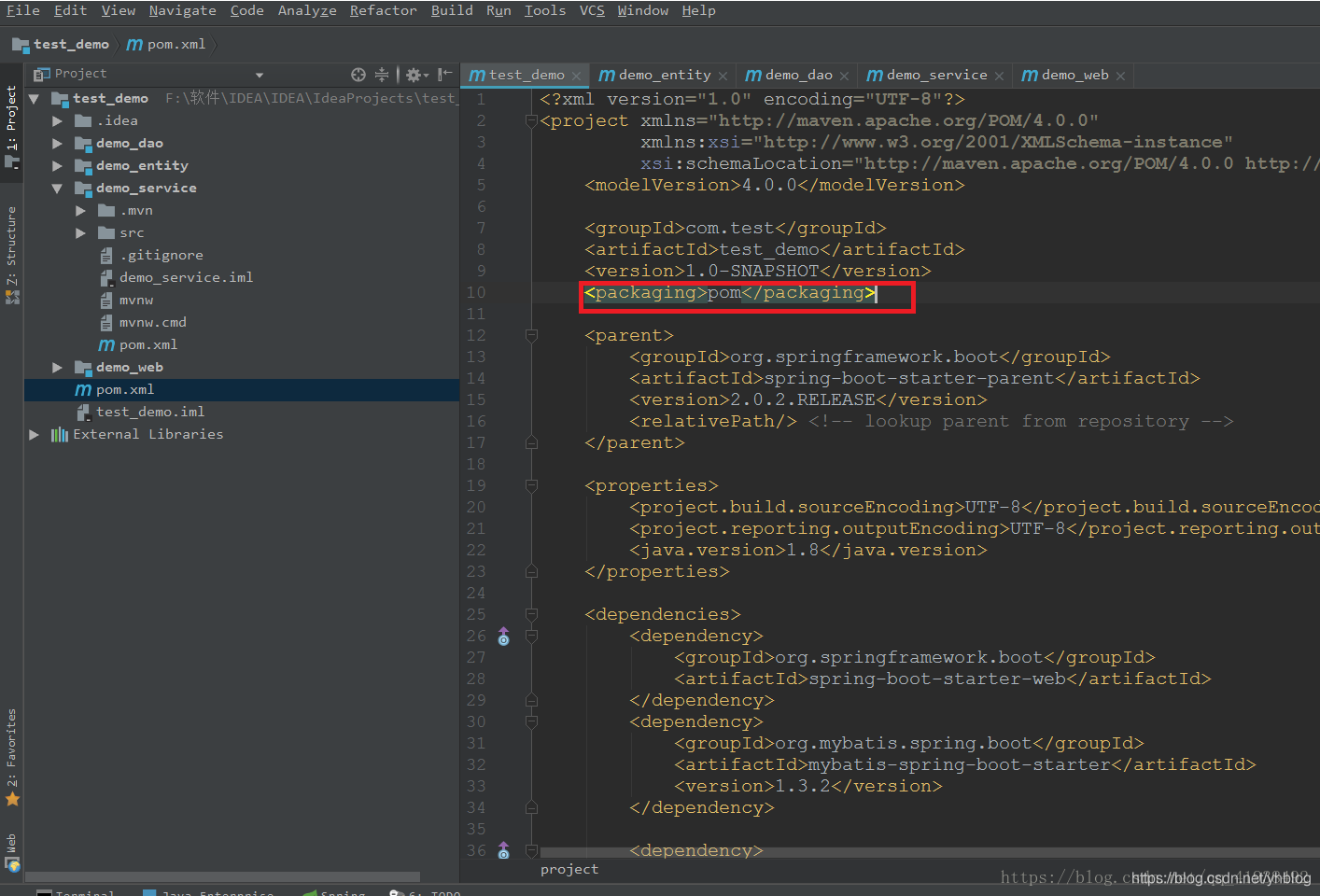Click the gutter override icon on line 26
The image size is (1320, 896).
(x=504, y=637)
